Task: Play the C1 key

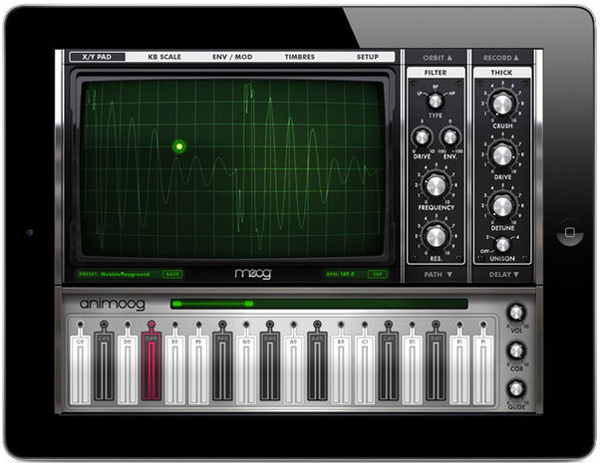Action: click(x=365, y=369)
